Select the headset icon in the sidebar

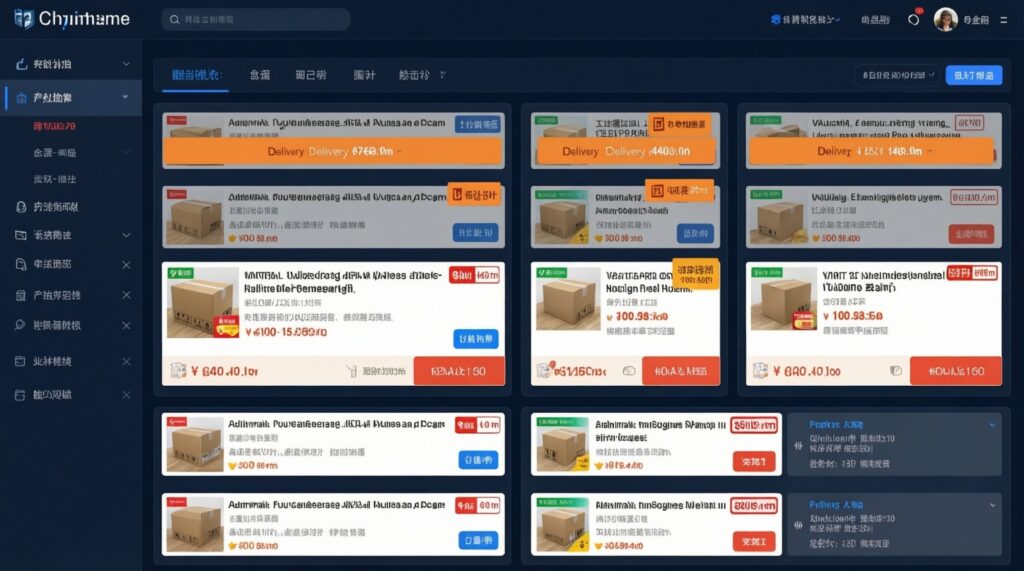coord(21,206)
